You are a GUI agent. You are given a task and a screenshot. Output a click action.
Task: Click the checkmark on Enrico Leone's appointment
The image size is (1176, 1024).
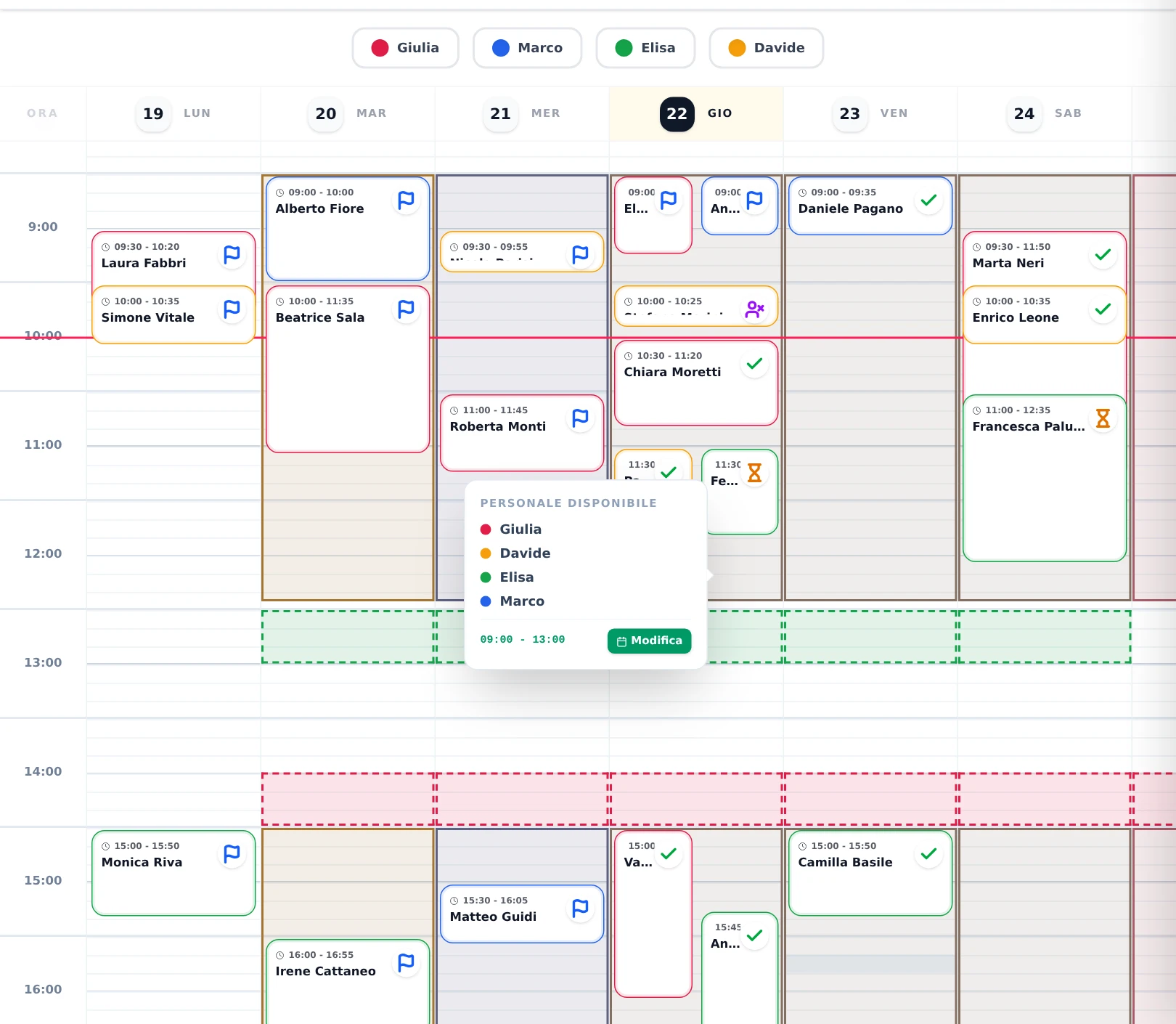(1103, 309)
